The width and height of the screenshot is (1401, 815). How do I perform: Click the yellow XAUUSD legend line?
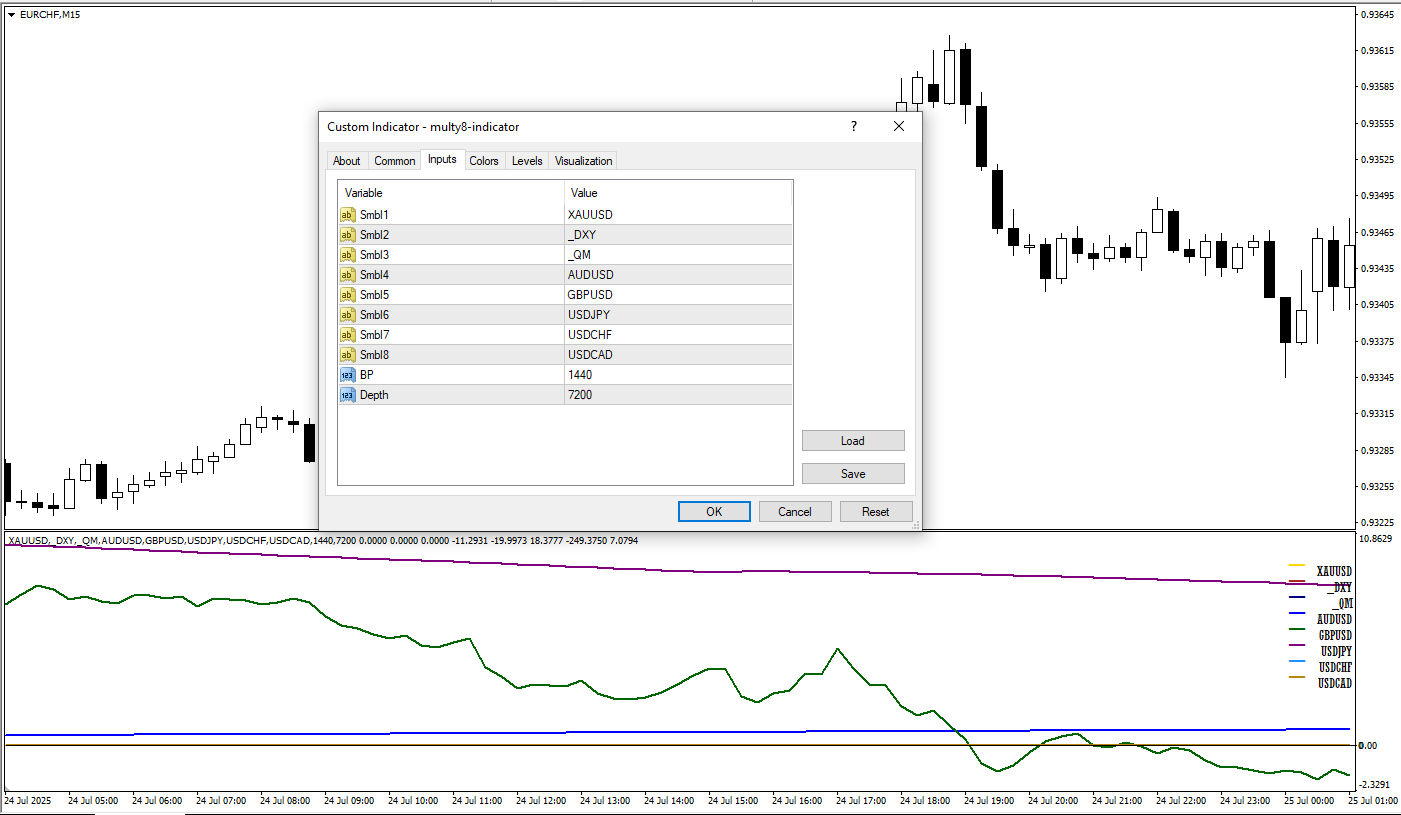click(x=1297, y=567)
